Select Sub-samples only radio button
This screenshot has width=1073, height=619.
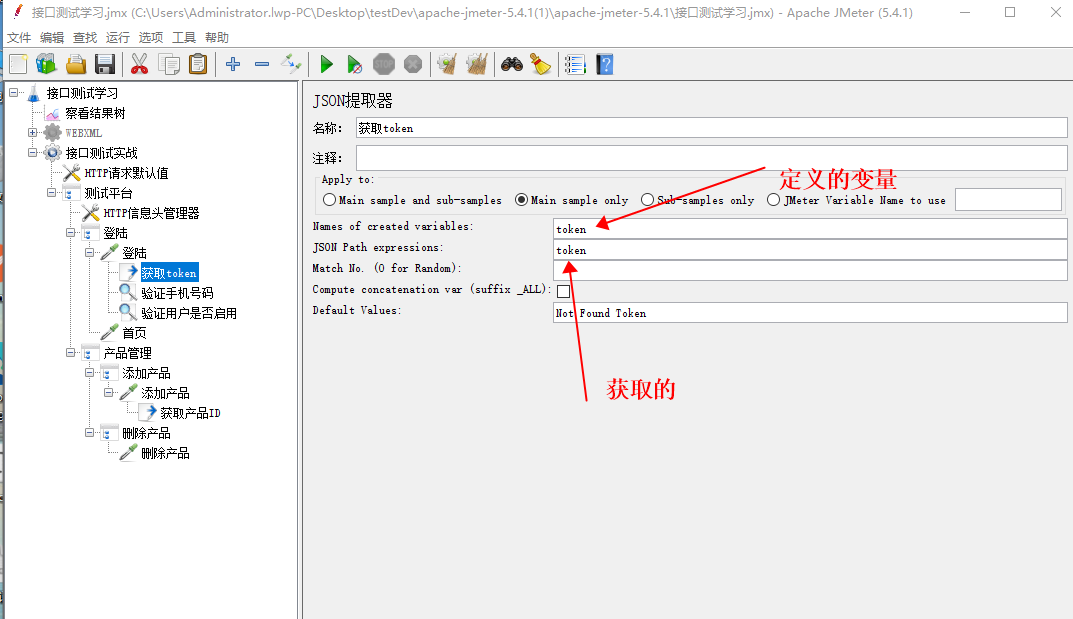(x=647, y=200)
